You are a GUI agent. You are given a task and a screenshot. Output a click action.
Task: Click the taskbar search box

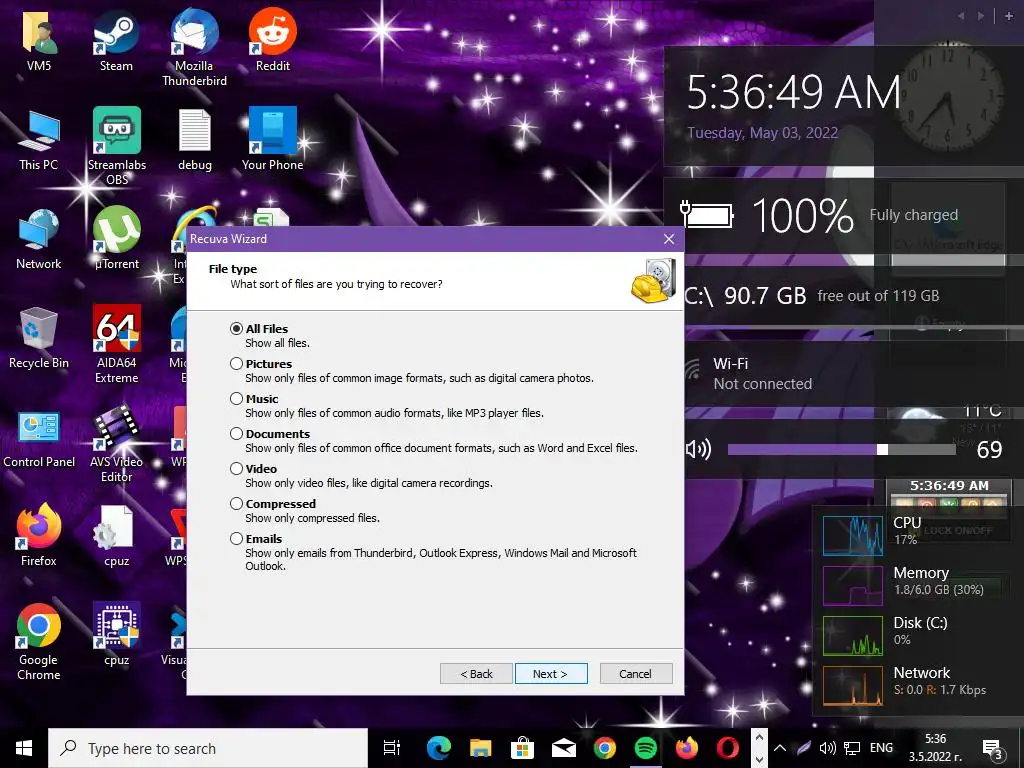208,748
